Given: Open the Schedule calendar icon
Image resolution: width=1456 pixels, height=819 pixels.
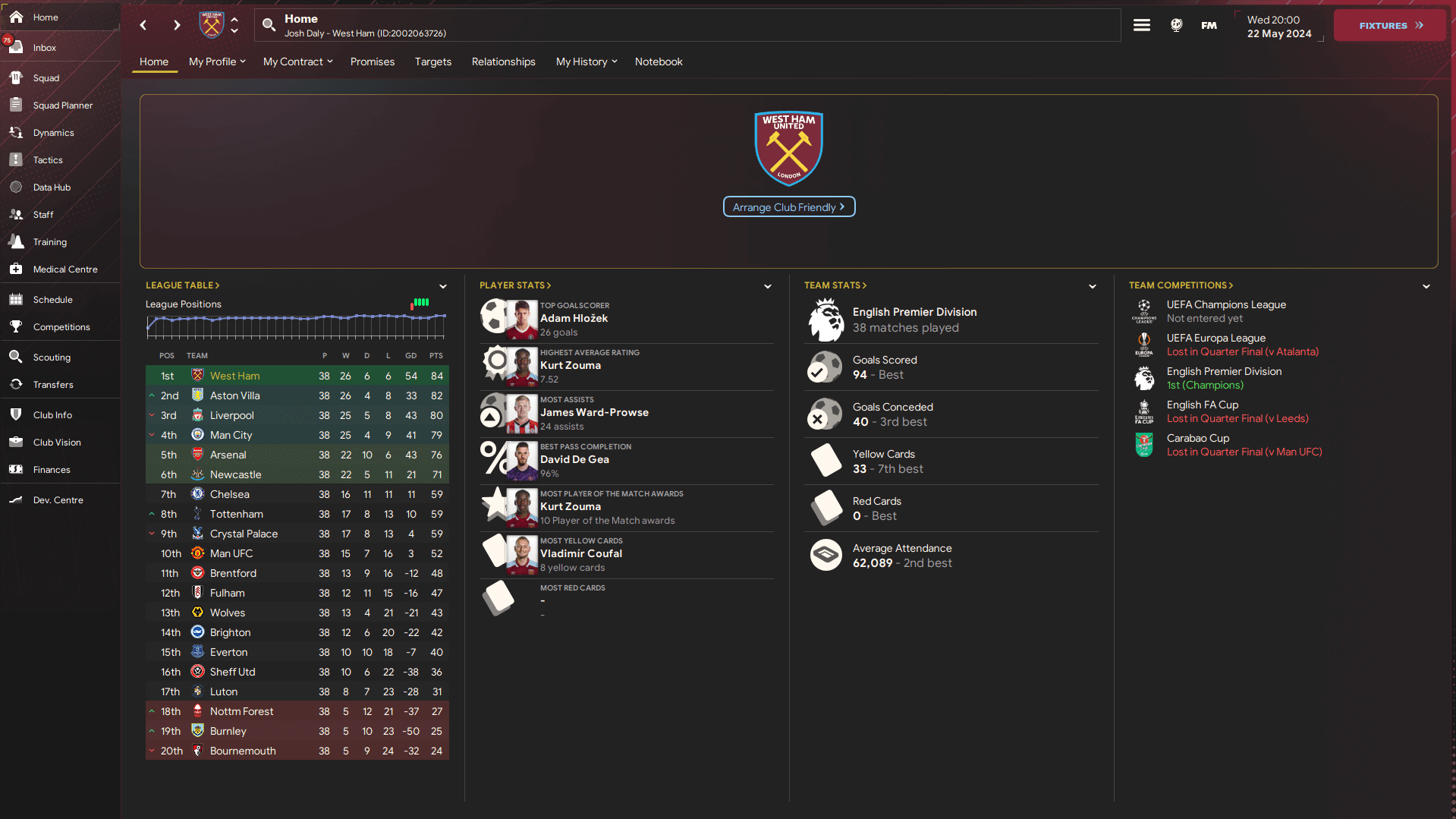Looking at the screenshot, I should [16, 299].
